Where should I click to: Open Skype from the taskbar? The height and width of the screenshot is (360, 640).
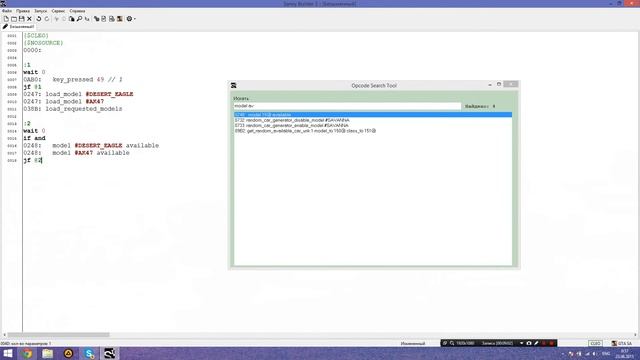point(89,353)
